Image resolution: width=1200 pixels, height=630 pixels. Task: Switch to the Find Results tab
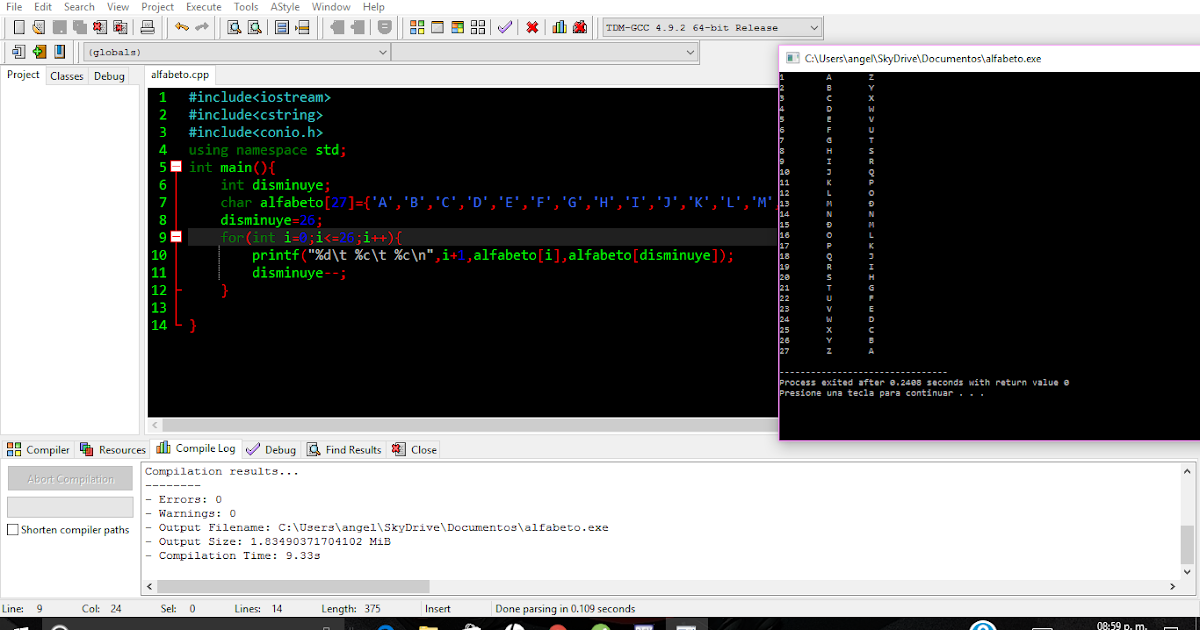point(344,449)
